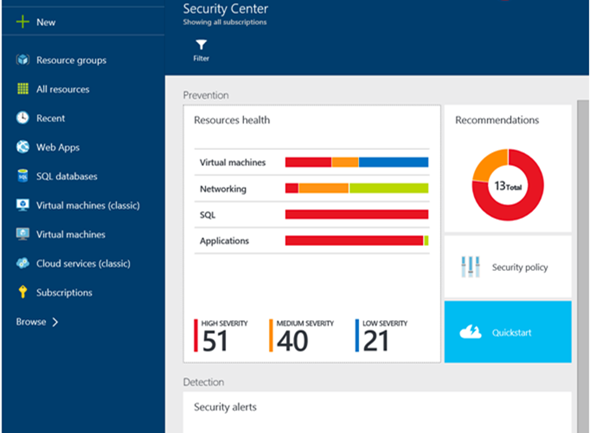The height and width of the screenshot is (433, 590).
Task: Click the Virtual machines (classic) monitor icon
Action: click(x=23, y=205)
